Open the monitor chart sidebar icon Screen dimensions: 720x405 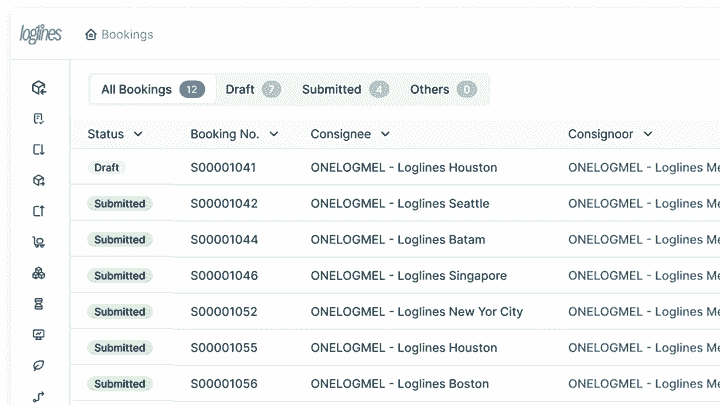coord(39,334)
